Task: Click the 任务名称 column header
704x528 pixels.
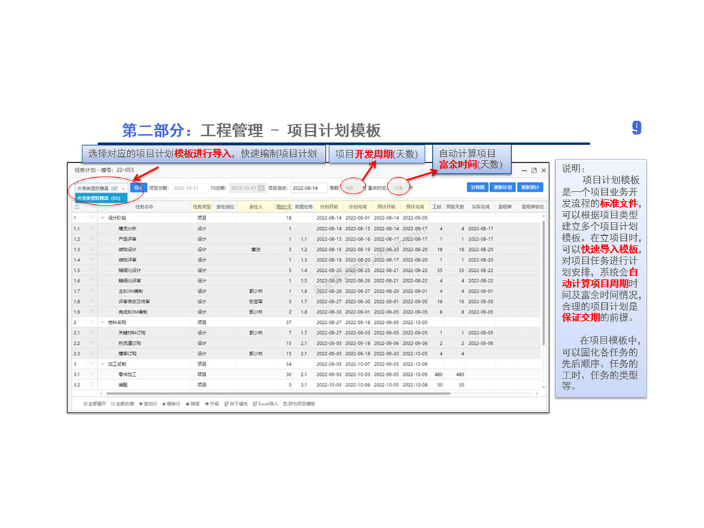Action: click(x=144, y=207)
